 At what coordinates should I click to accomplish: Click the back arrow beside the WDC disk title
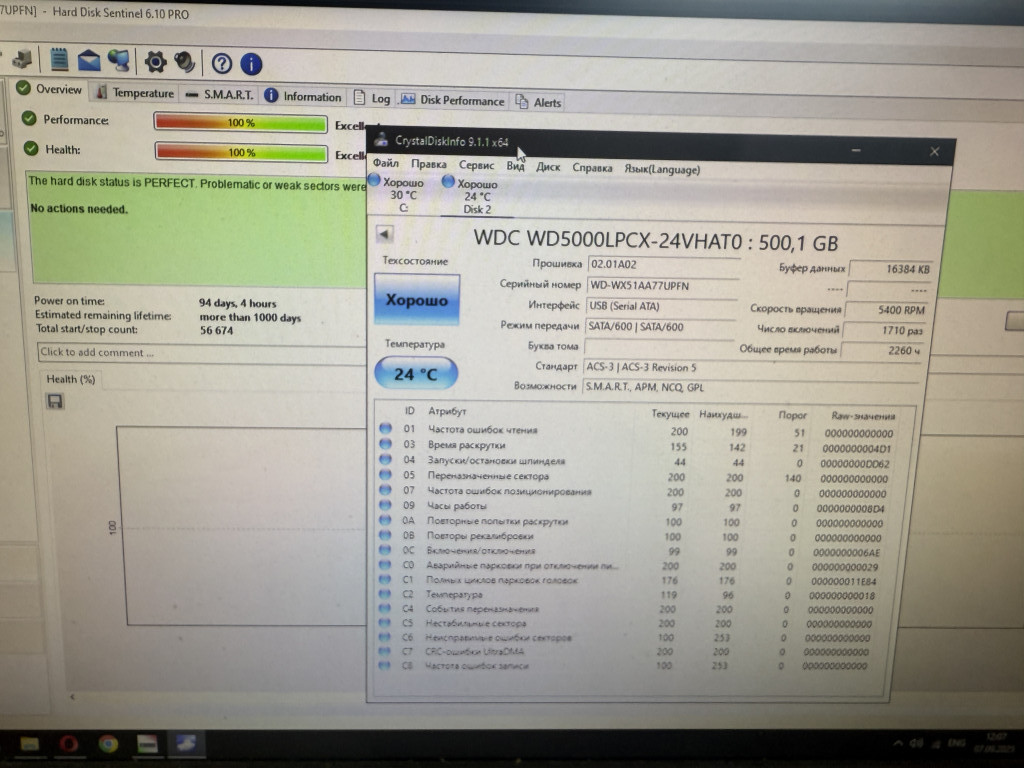click(x=385, y=234)
